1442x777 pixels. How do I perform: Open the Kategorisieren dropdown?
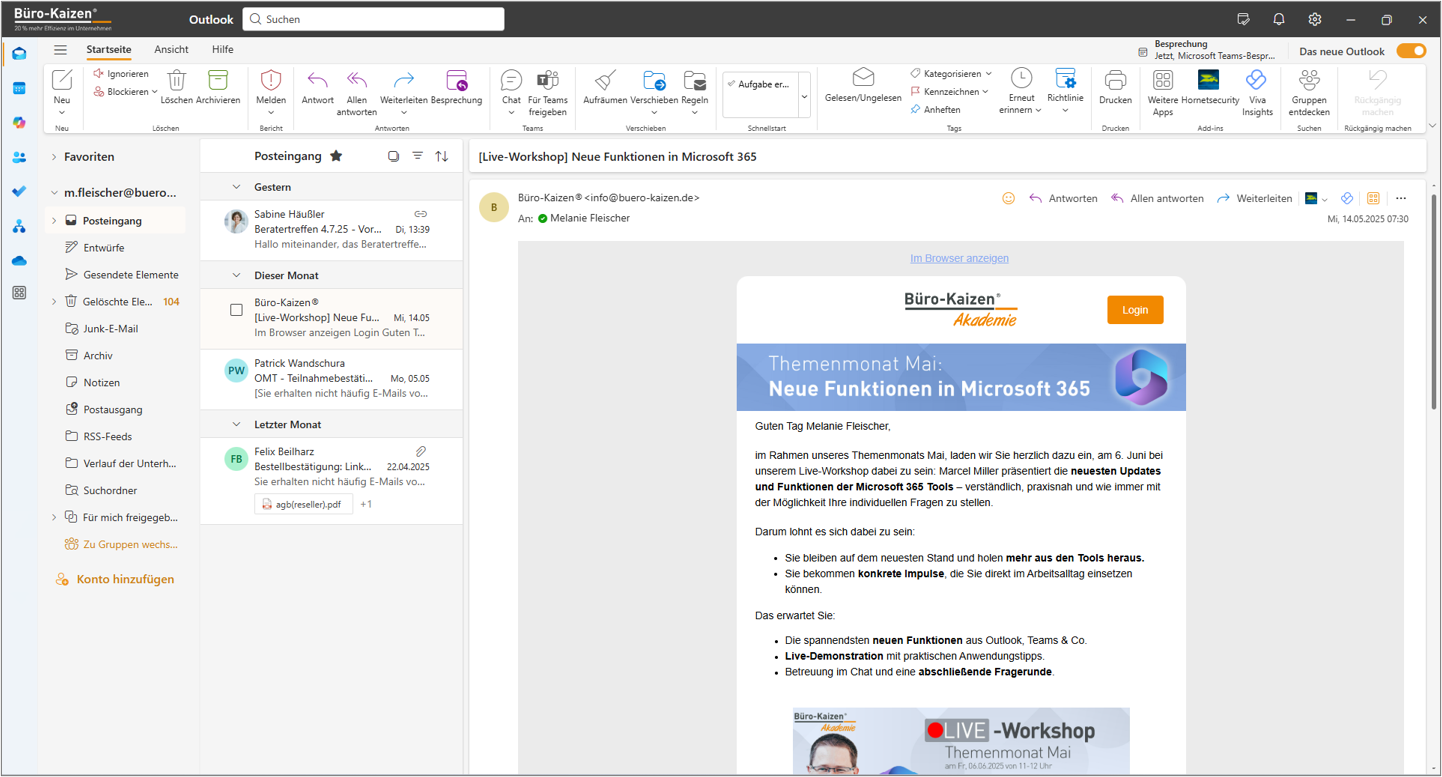[x=989, y=74]
